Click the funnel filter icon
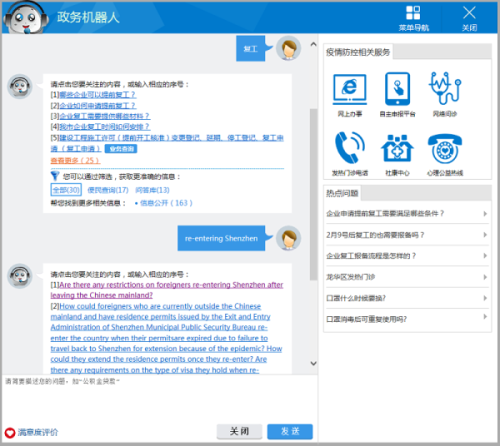Screen dimensions: 500x446 coord(55,176)
